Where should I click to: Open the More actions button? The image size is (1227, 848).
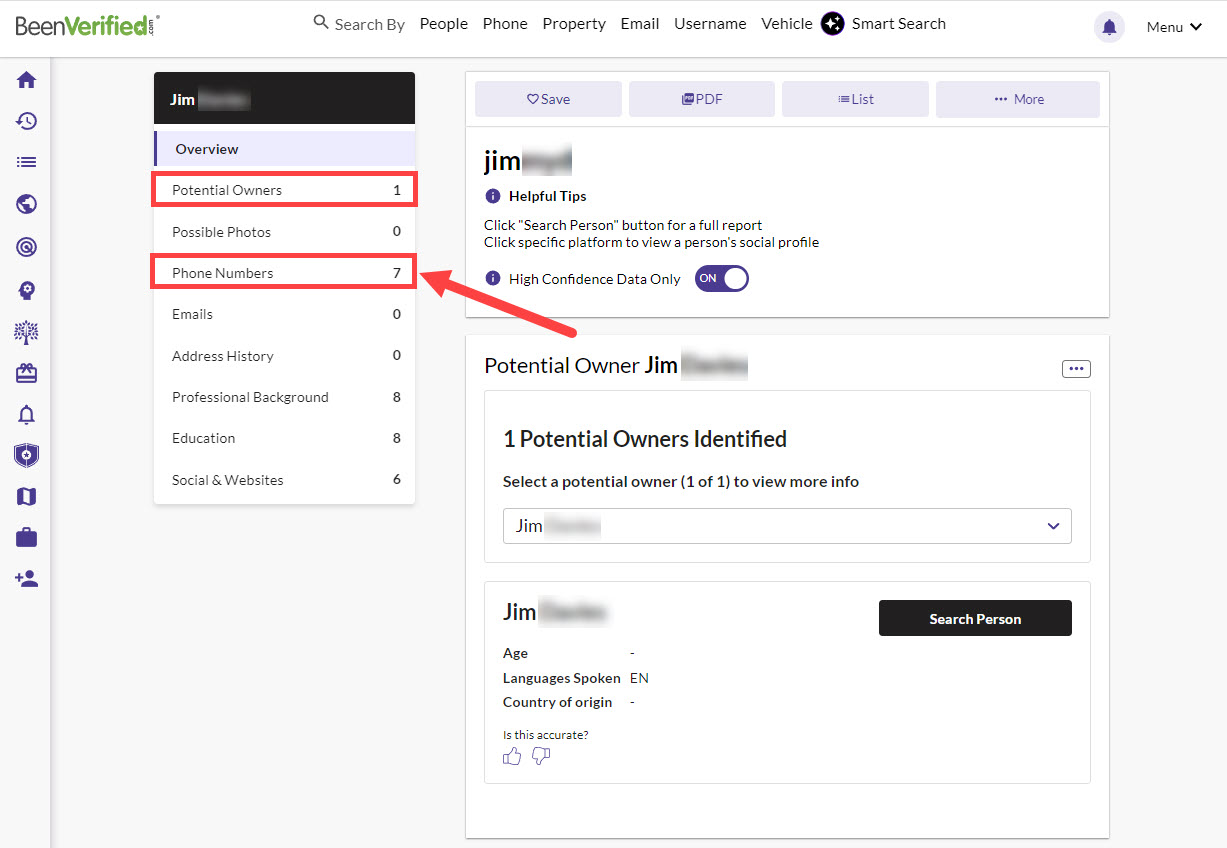point(1018,99)
